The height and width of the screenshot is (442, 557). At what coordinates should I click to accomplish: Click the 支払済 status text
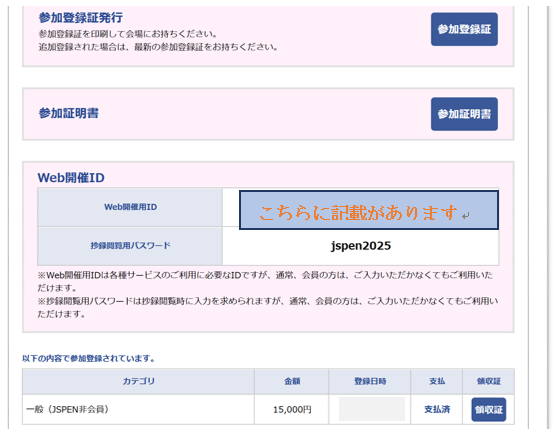(x=437, y=410)
